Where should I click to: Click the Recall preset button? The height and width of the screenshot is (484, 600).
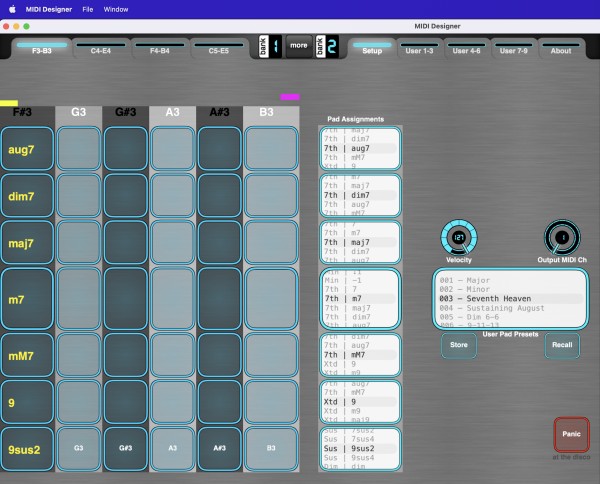[562, 345]
